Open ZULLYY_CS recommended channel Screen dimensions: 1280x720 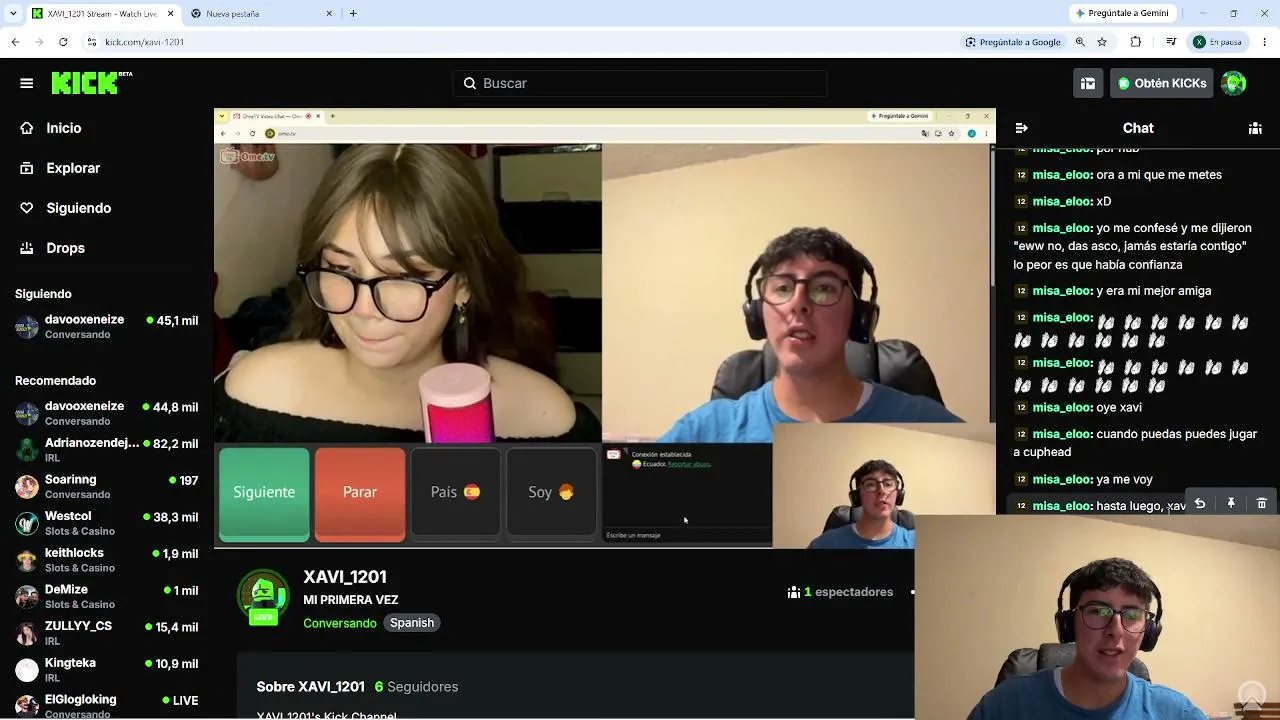(x=107, y=633)
